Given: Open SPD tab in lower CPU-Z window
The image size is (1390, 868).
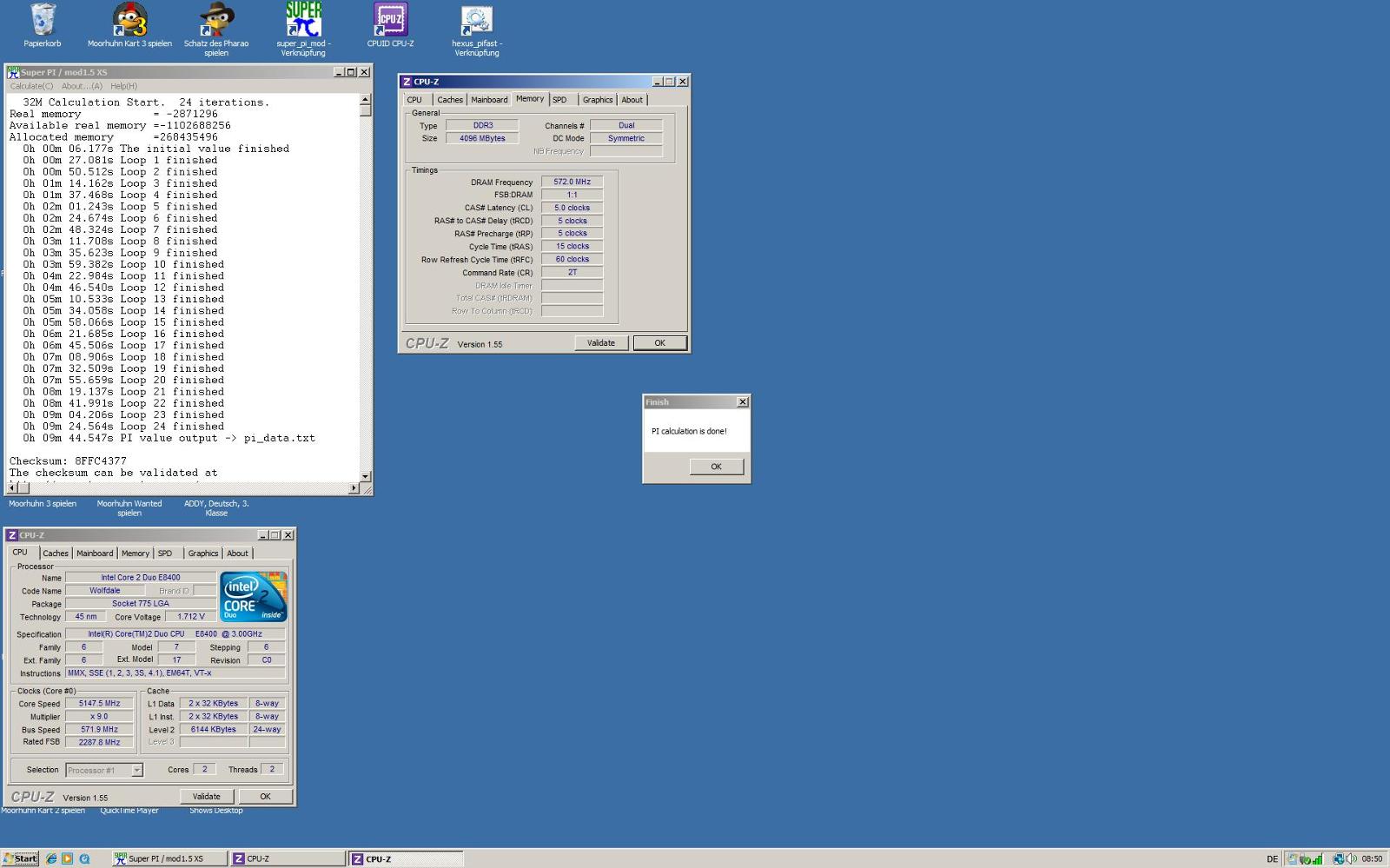Looking at the screenshot, I should point(165,553).
